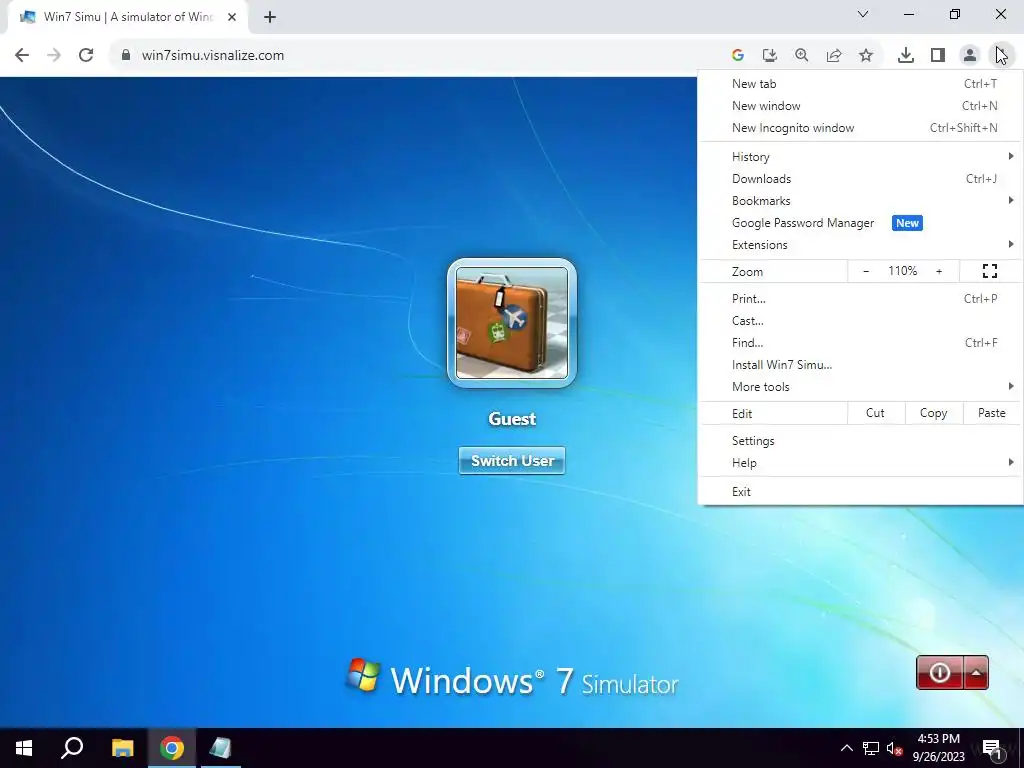Screen dimensions: 1024x768
Task: Click the padlock site info icon
Action: [x=125, y=55]
